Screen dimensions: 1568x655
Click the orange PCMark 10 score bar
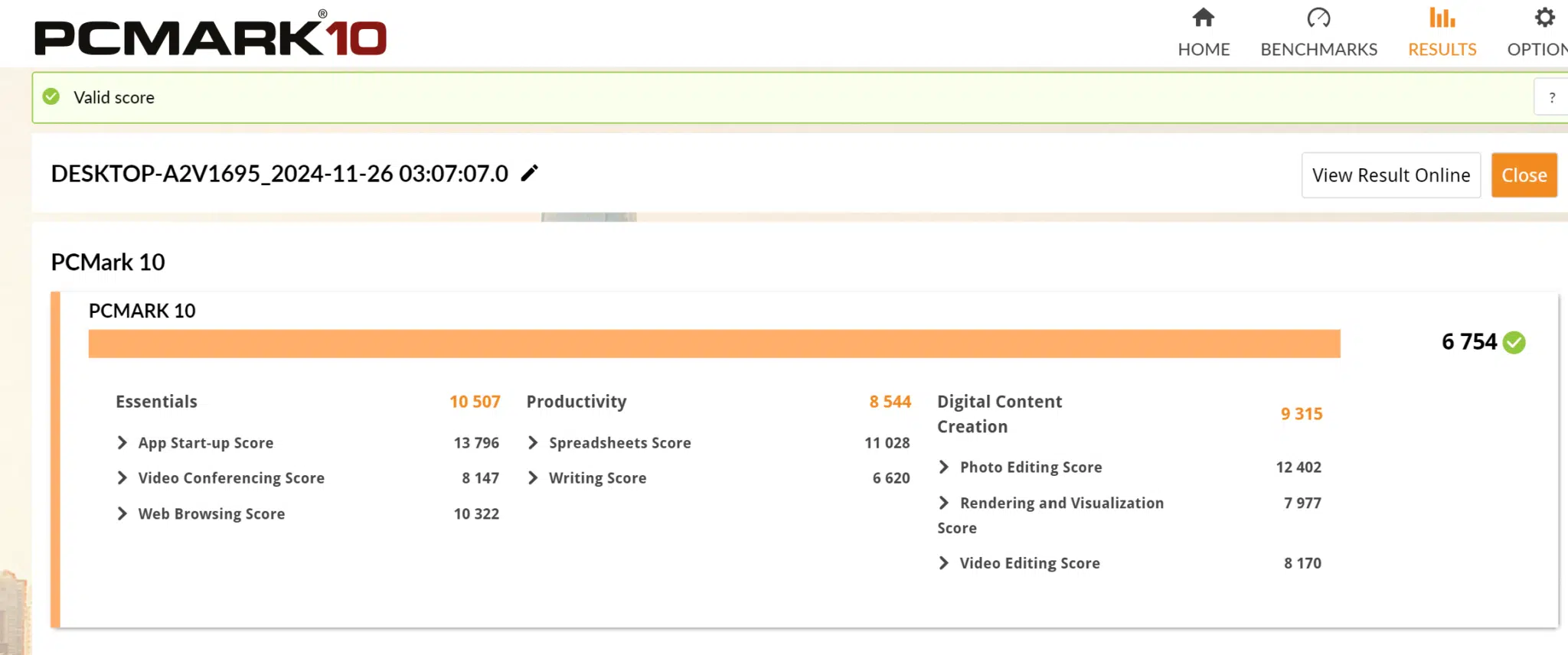click(x=714, y=344)
